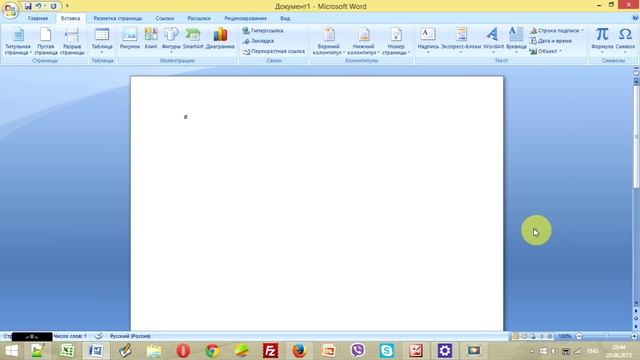Open the Титульная страница gallery
The image size is (640, 360).
click(18, 41)
